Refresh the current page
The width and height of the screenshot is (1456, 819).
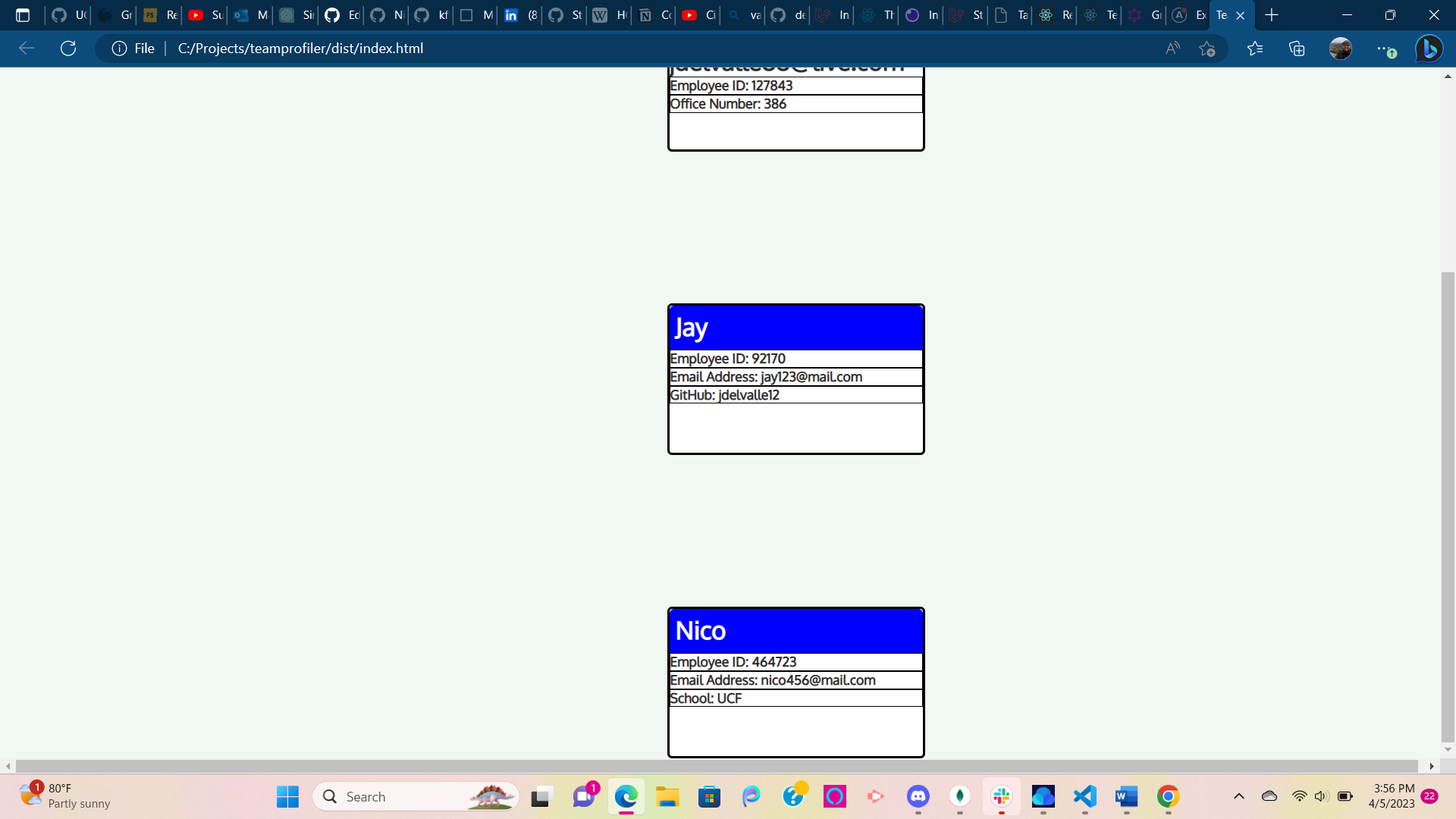[68, 48]
